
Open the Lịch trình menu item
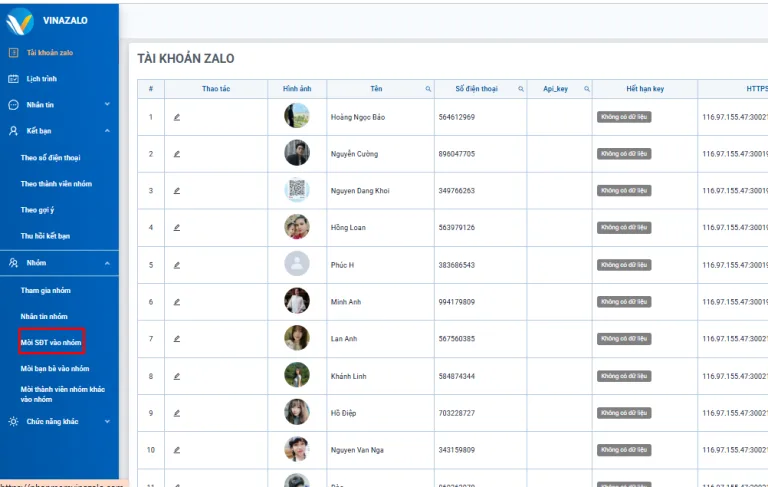coord(41,78)
